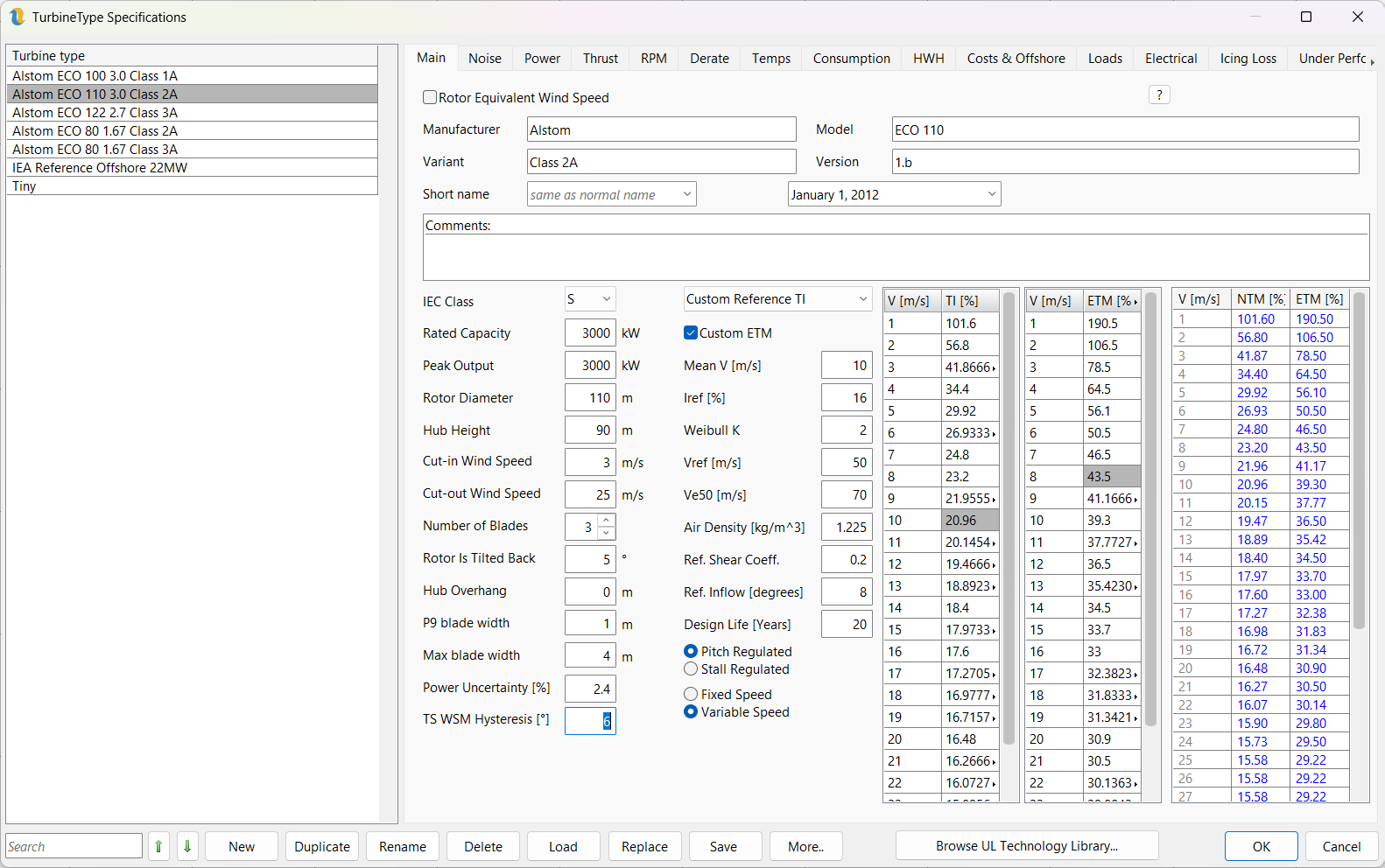1385x868 pixels.
Task: Click the Air Density field
Action: click(x=847, y=527)
